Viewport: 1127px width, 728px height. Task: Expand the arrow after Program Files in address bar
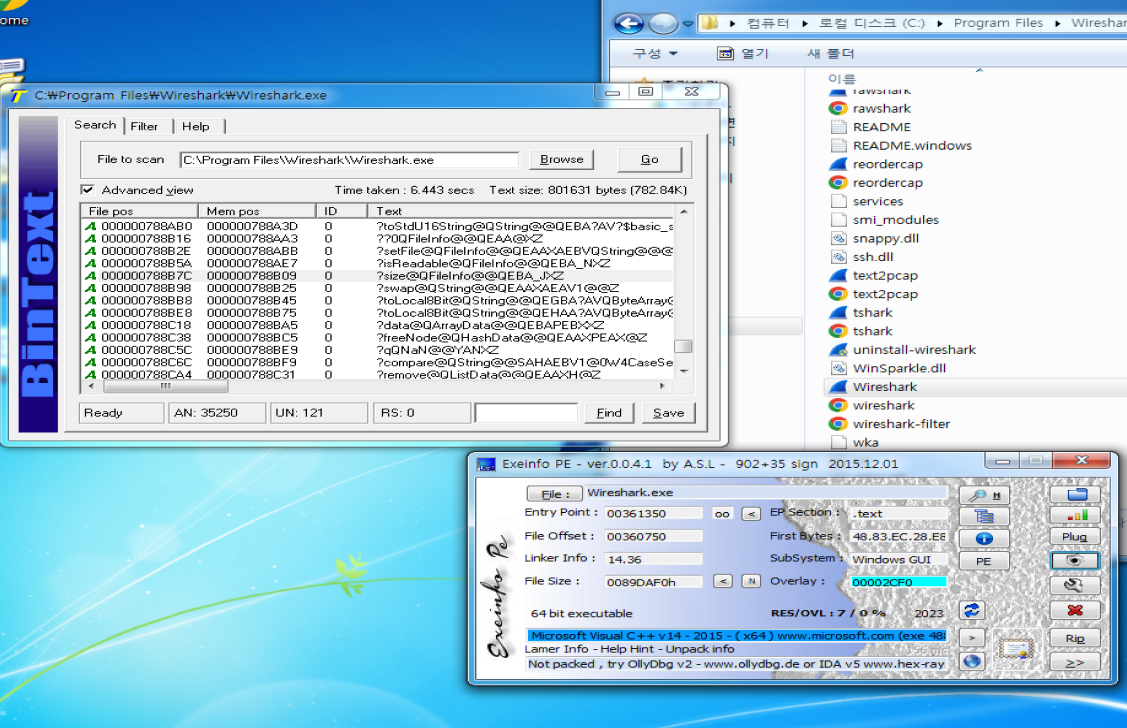click(1057, 23)
